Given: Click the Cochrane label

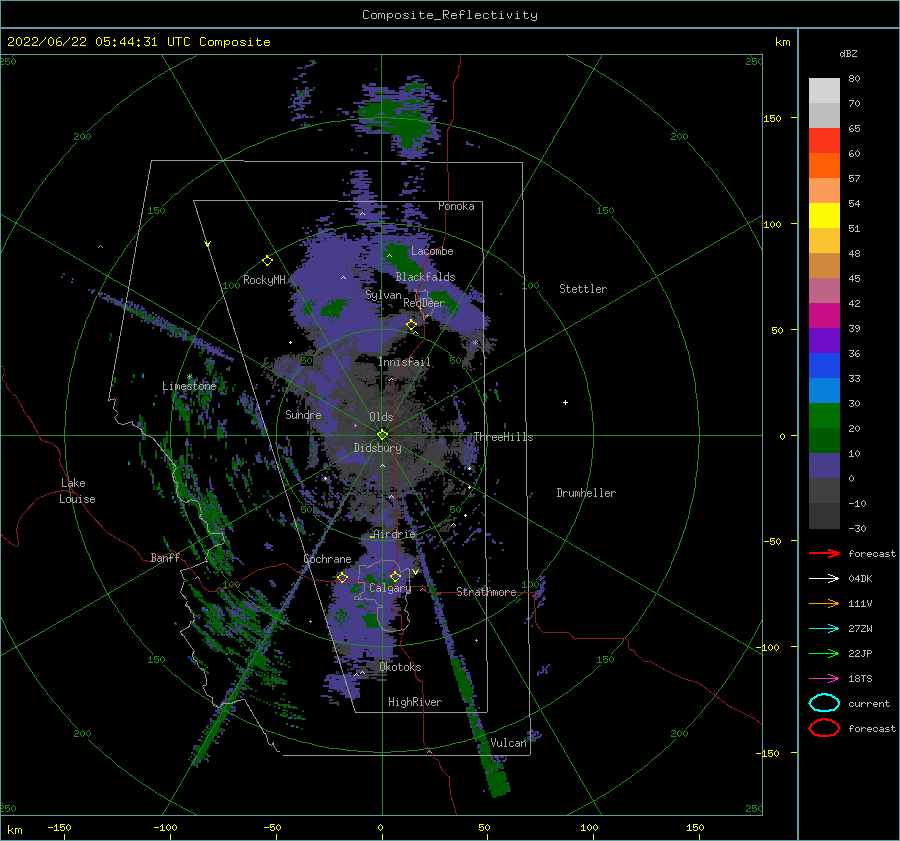Looking at the screenshot, I should [x=327, y=559].
